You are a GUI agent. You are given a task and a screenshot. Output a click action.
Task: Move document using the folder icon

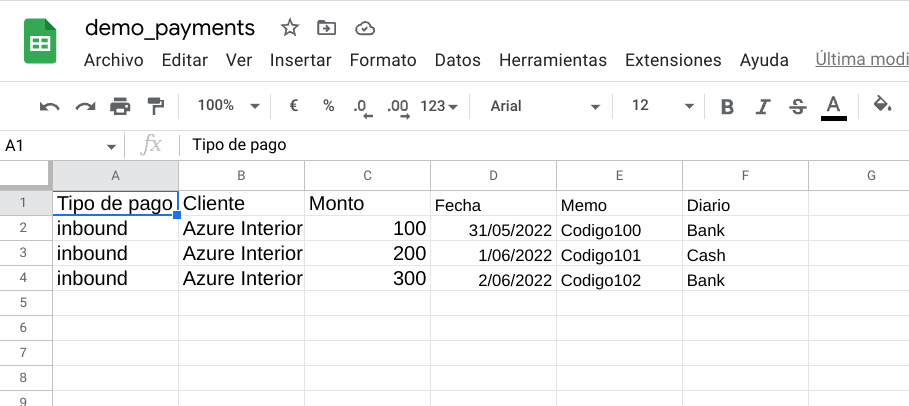click(327, 28)
